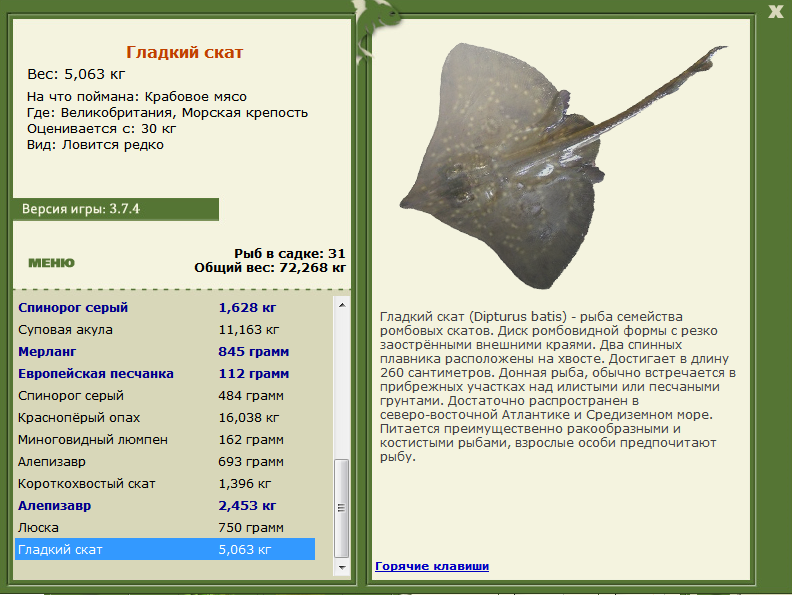Close the fish info window with X
This screenshot has width=792, height=595.
(x=775, y=11)
